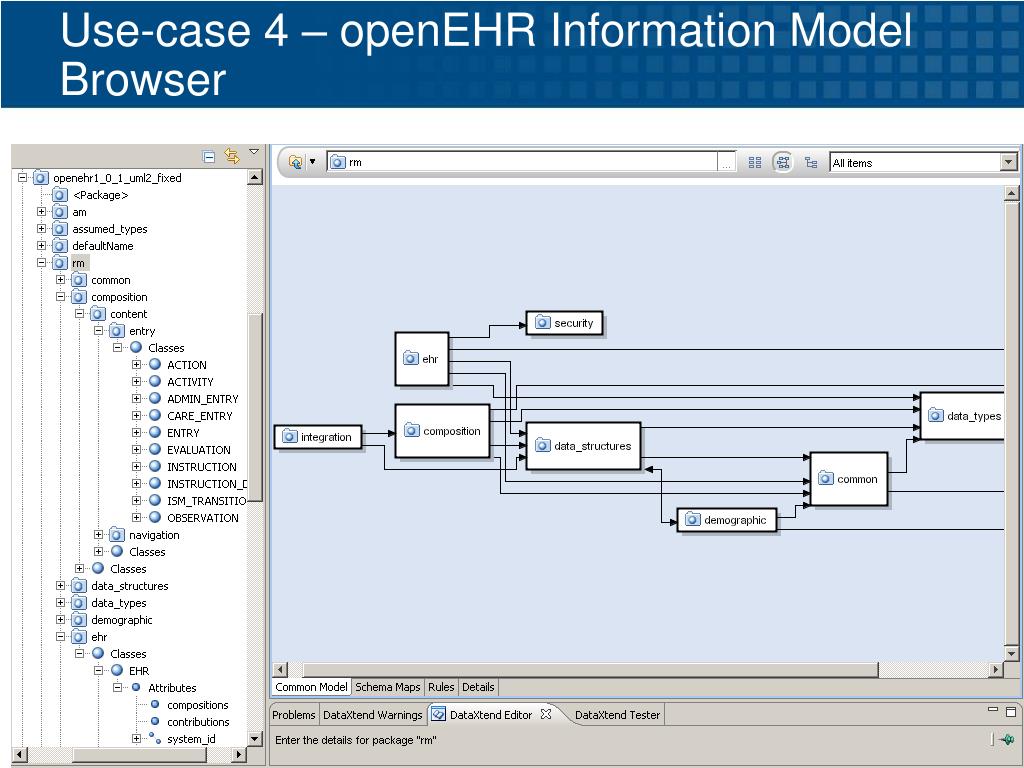Screen dimensions: 1024x768
Task: Open the tree panel view menu triangle
Action: click(254, 152)
